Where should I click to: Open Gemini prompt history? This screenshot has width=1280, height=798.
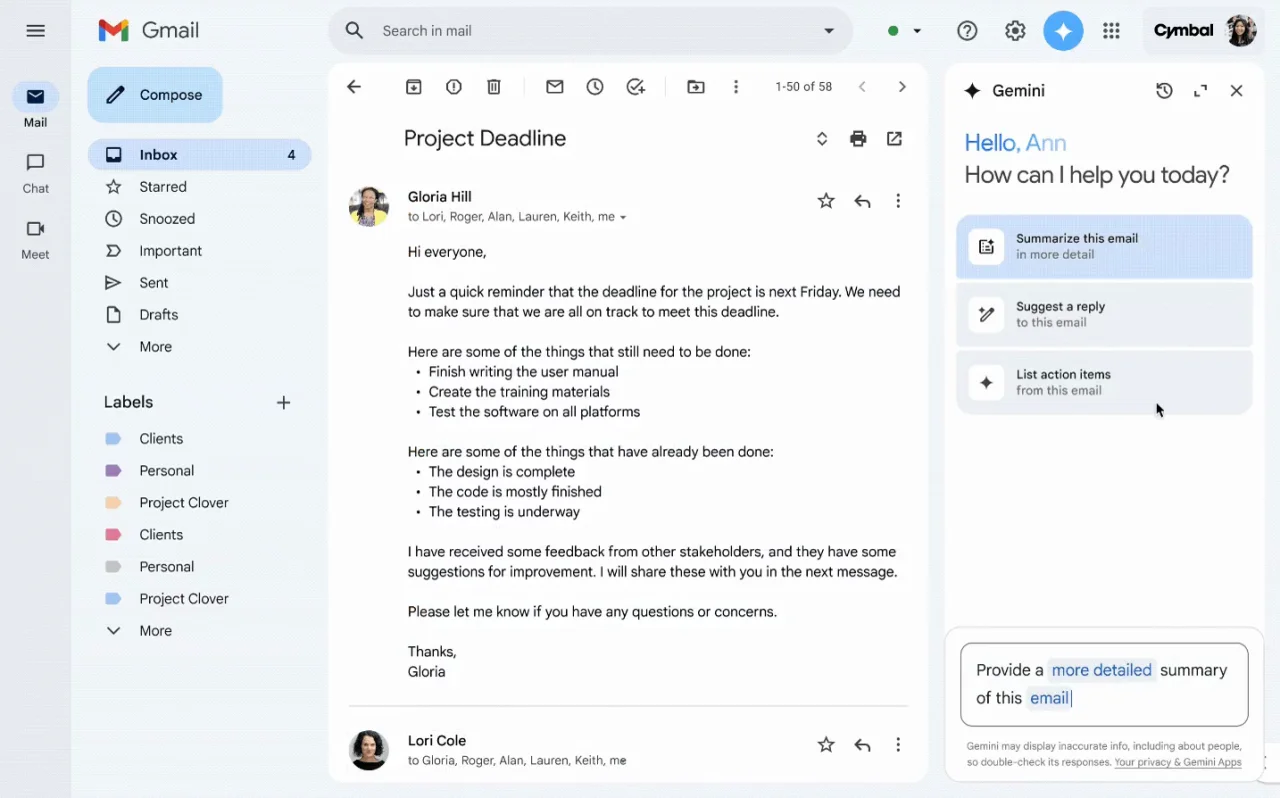(1164, 90)
